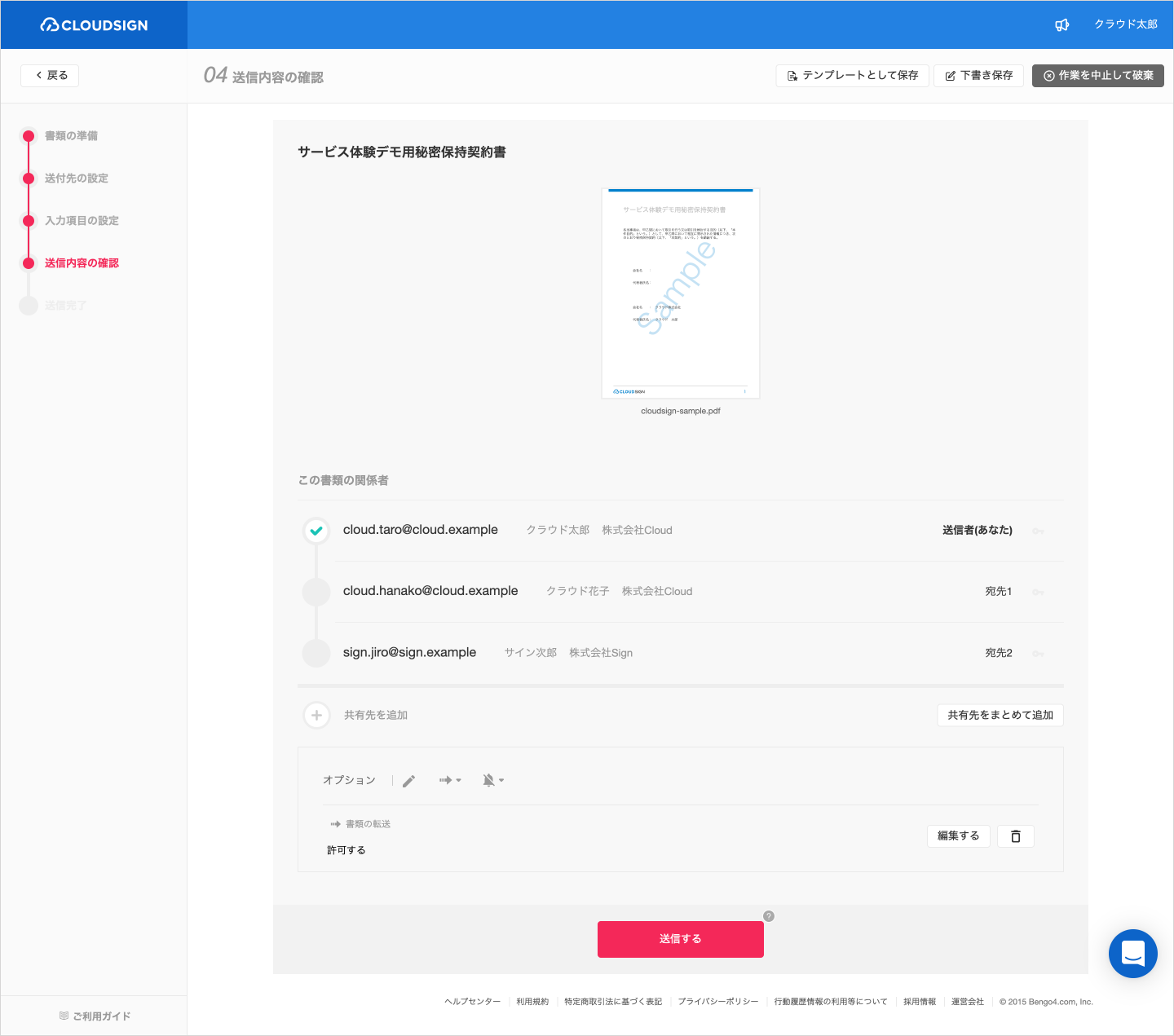Open the cloudsign-sample.pdf thumbnail preview

click(x=681, y=293)
